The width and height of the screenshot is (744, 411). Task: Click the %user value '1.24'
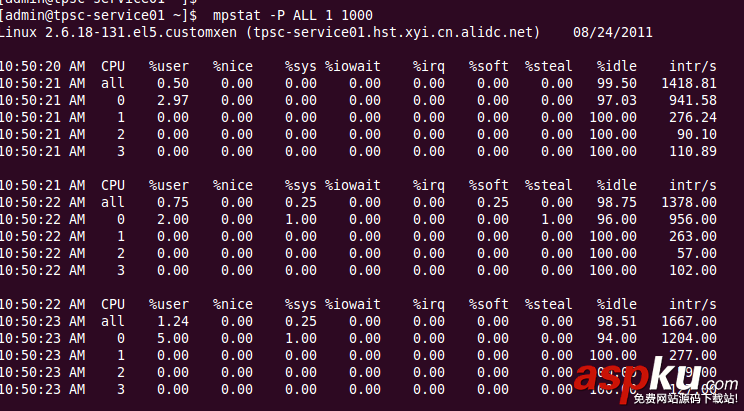point(173,322)
